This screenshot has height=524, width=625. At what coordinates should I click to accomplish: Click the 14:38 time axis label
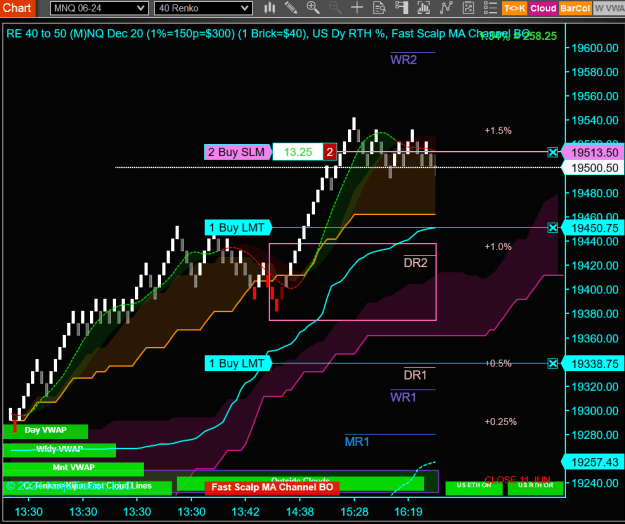(300, 512)
